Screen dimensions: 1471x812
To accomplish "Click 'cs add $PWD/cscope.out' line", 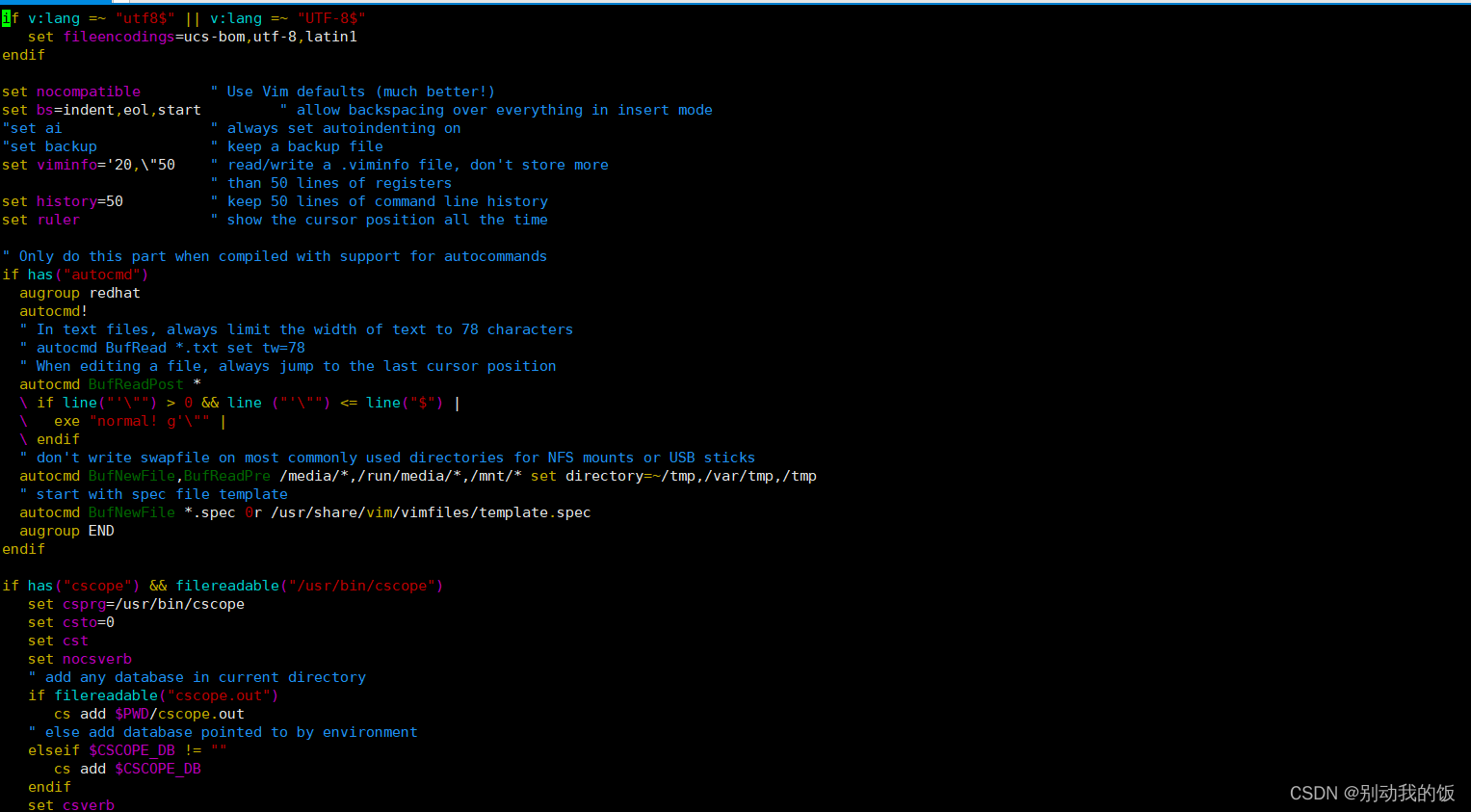I will [149, 714].
